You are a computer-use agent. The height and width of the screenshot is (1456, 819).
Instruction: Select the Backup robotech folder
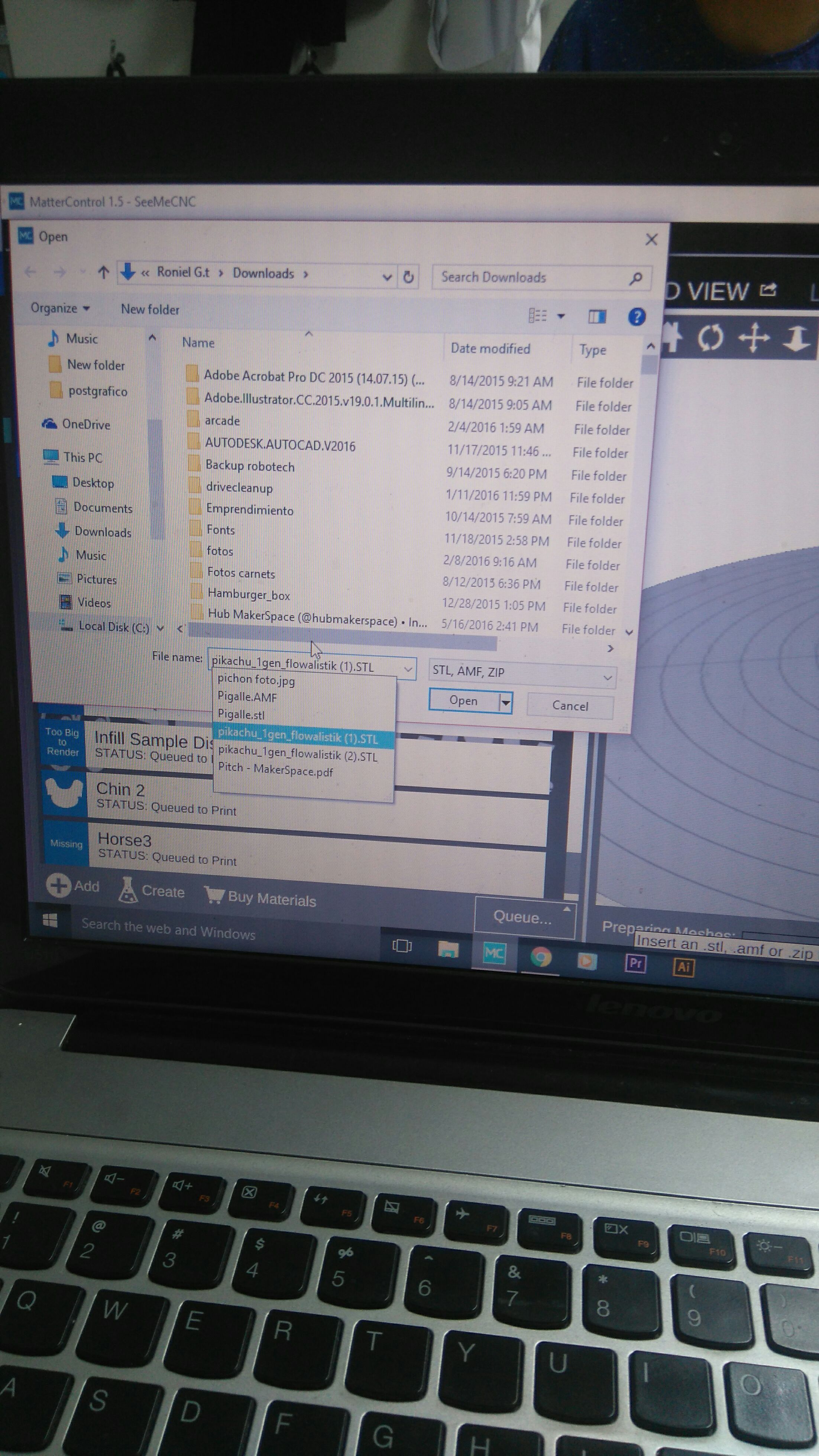tap(242, 466)
